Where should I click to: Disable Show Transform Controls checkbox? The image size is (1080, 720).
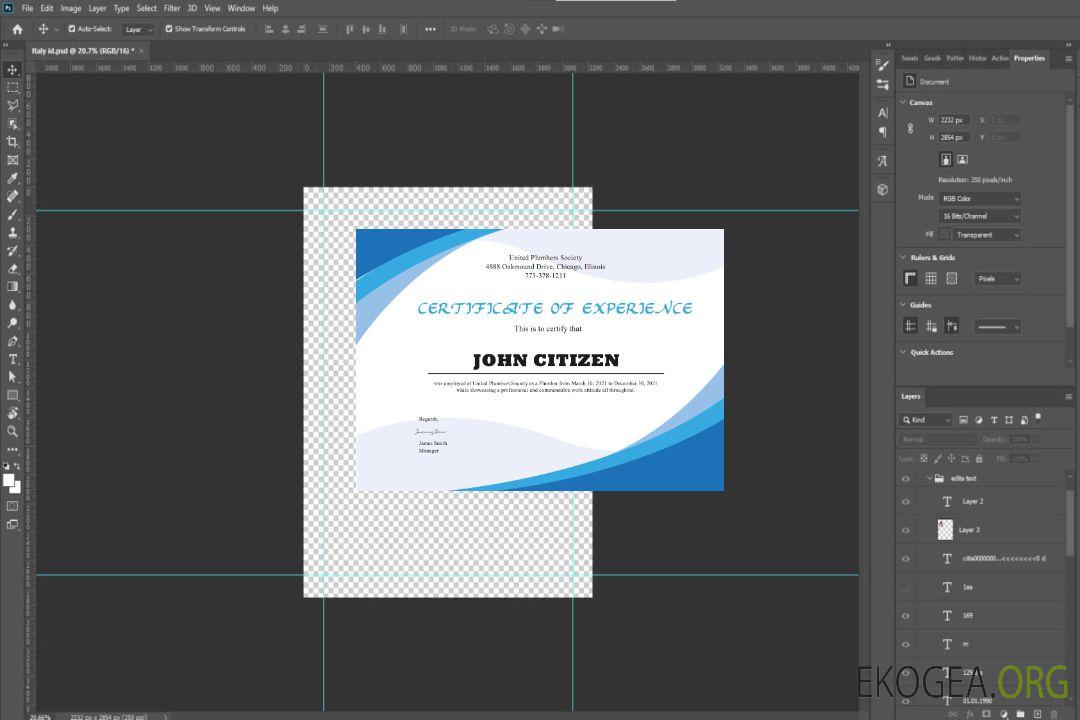[169, 29]
